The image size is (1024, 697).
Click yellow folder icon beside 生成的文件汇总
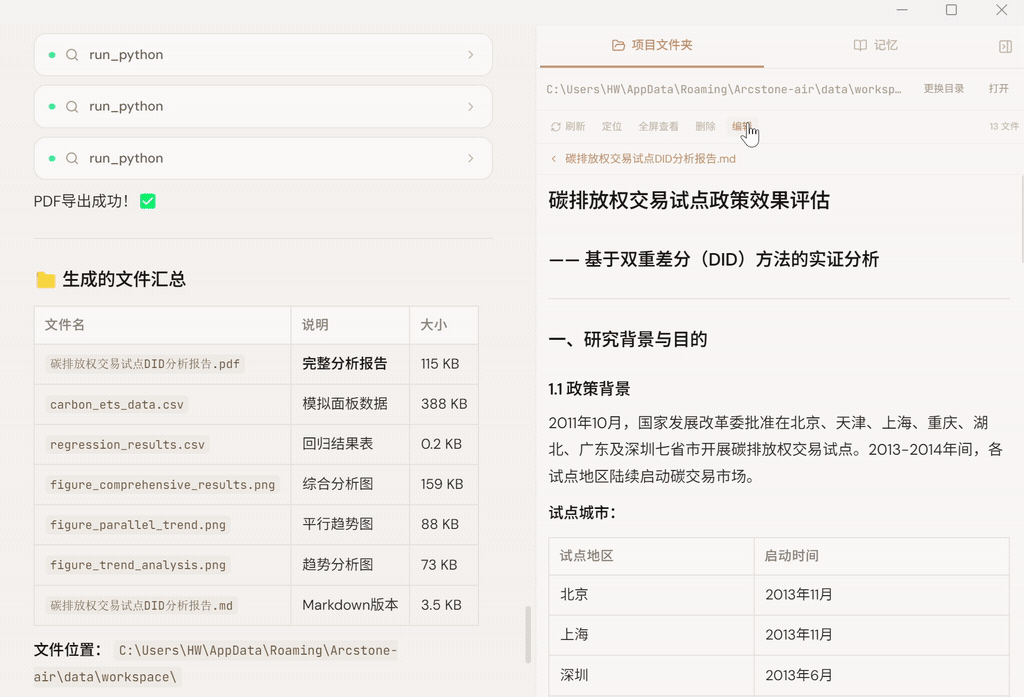(x=45, y=280)
